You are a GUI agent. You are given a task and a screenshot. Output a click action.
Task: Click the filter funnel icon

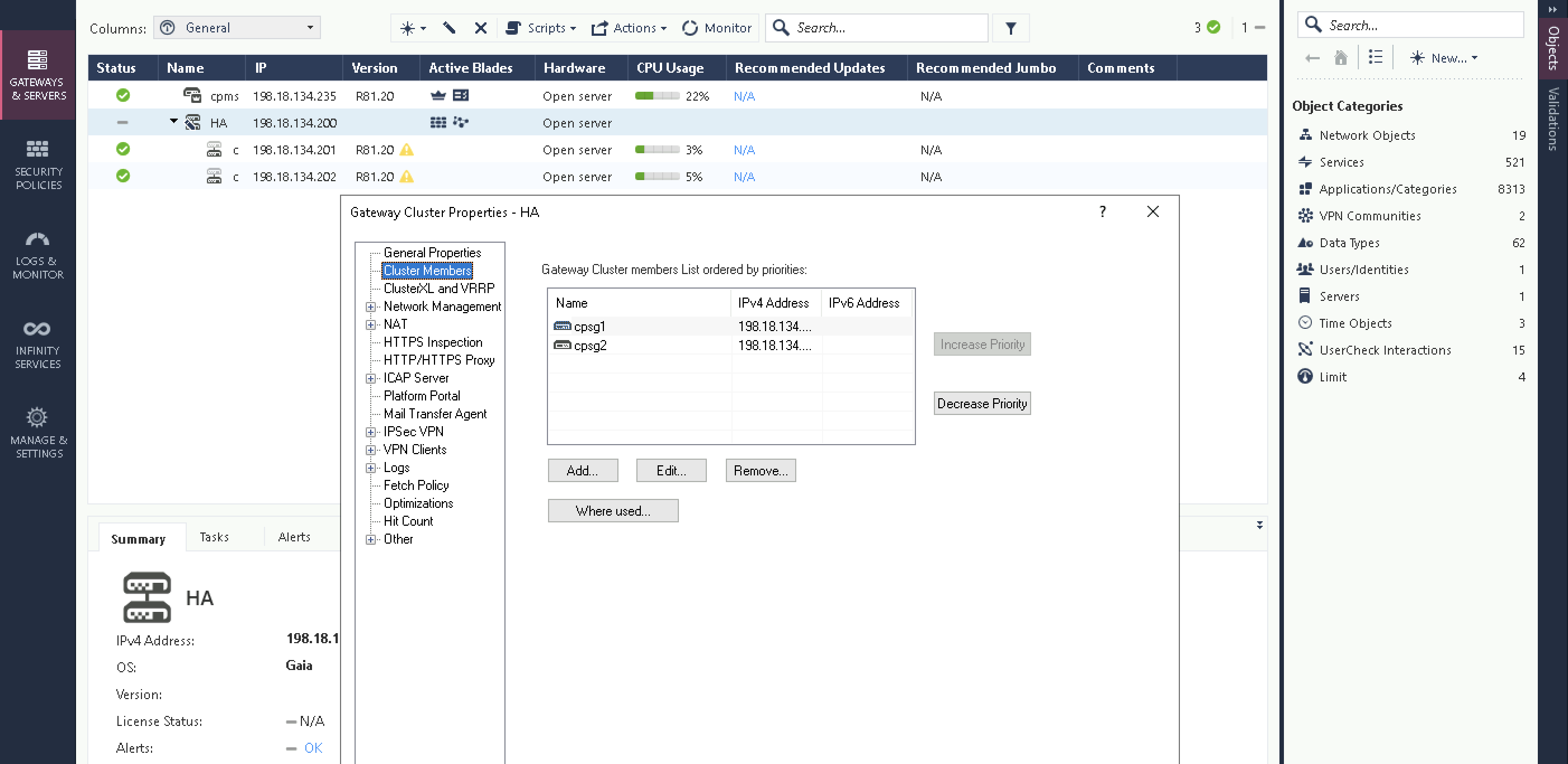click(x=1010, y=28)
